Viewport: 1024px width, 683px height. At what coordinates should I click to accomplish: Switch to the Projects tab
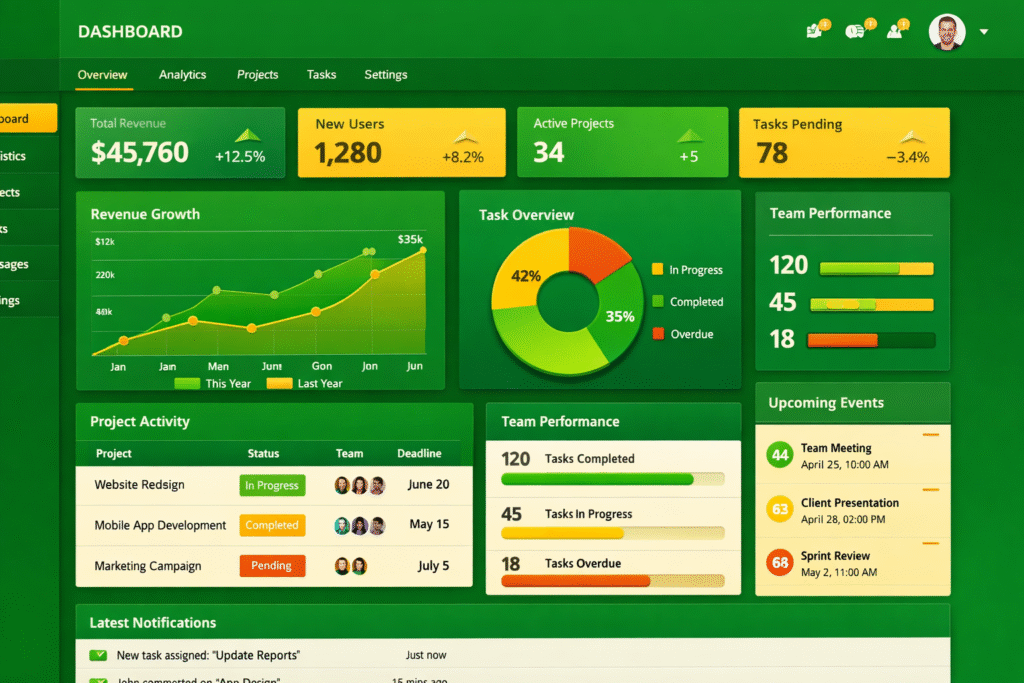click(x=257, y=75)
